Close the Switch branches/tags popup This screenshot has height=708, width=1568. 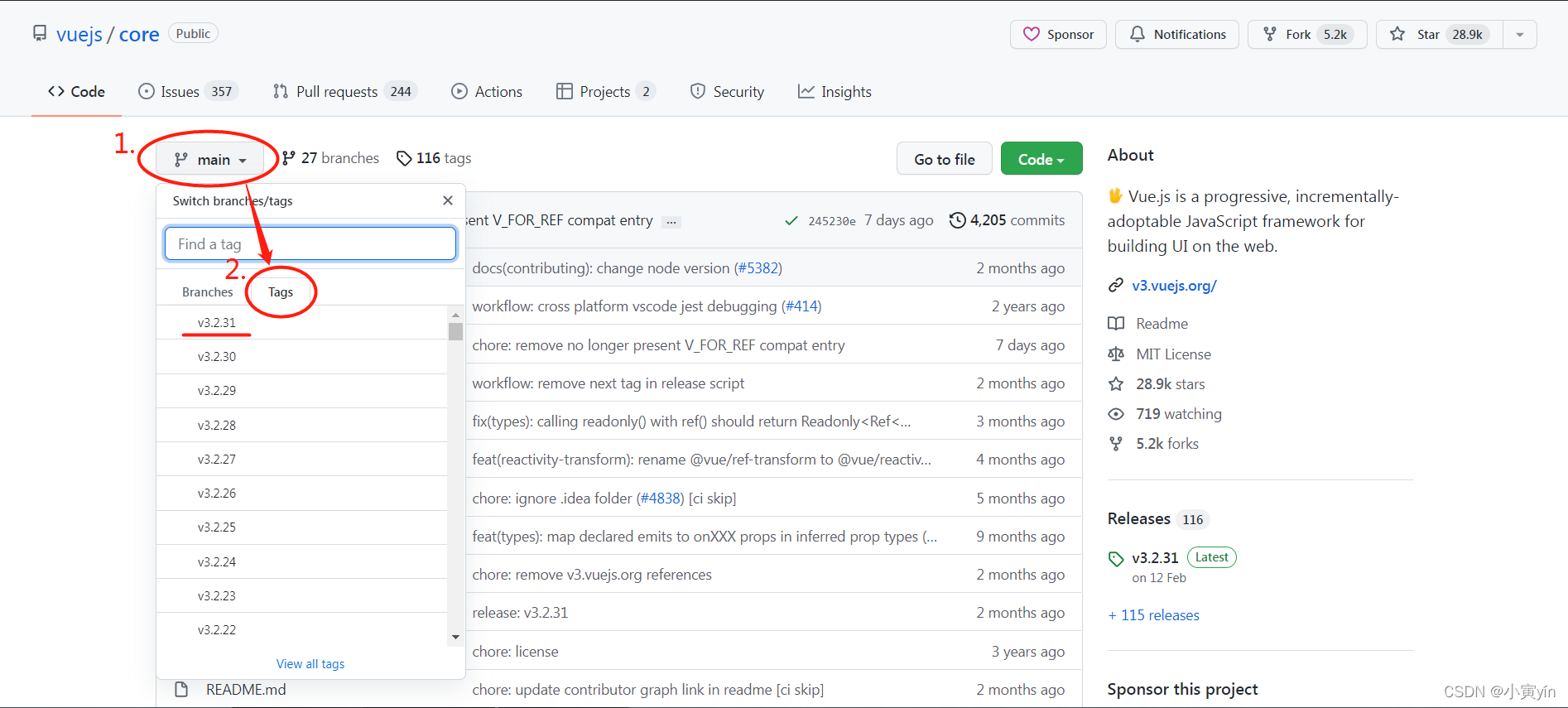[448, 200]
